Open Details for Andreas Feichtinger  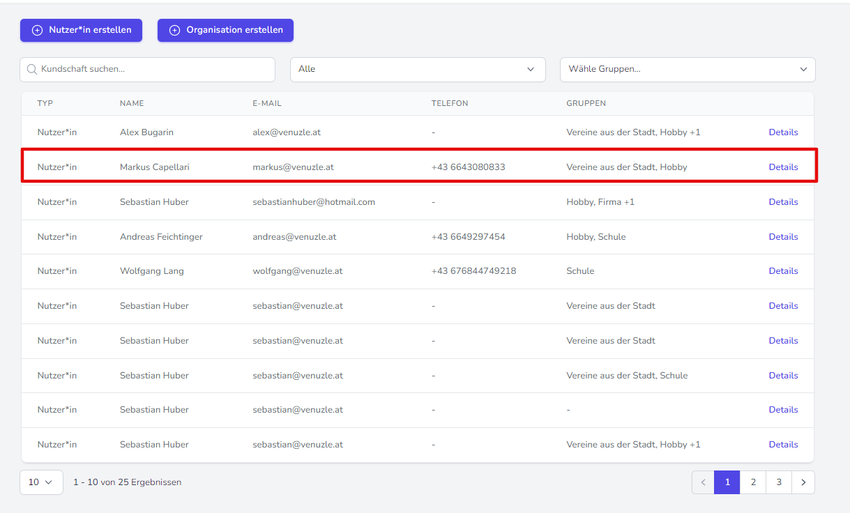[x=783, y=237]
